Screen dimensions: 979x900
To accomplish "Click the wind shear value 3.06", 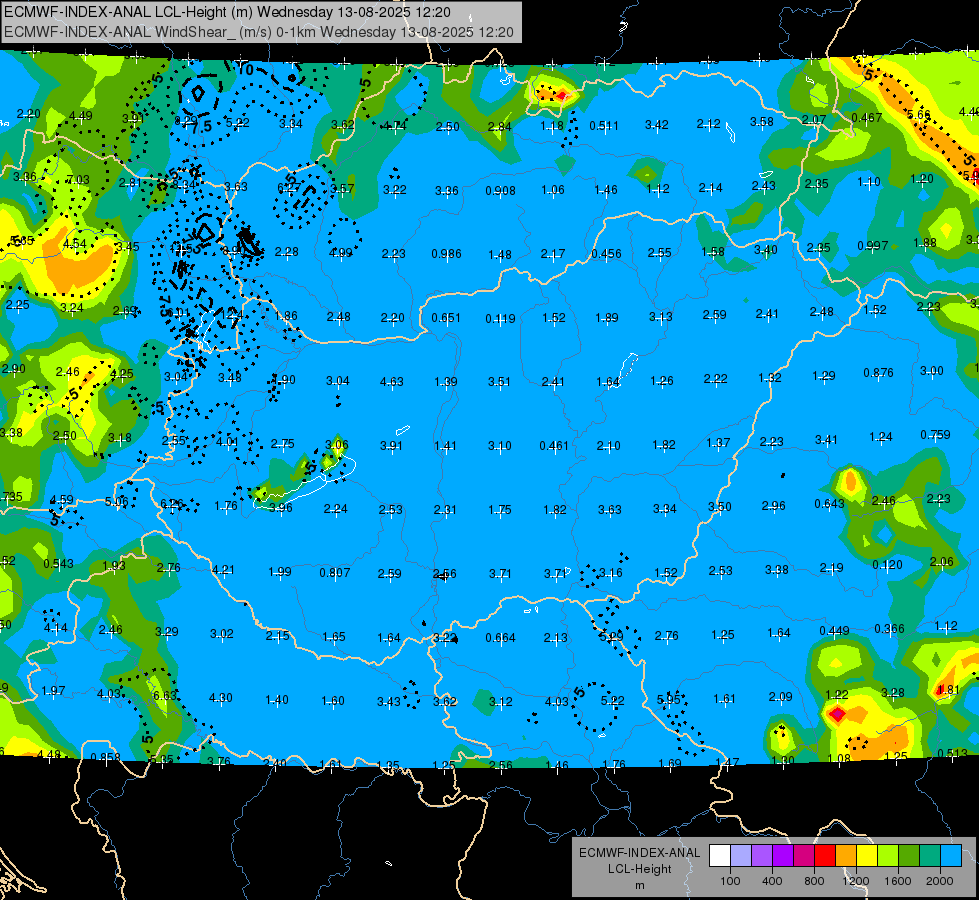I will [x=337, y=445].
